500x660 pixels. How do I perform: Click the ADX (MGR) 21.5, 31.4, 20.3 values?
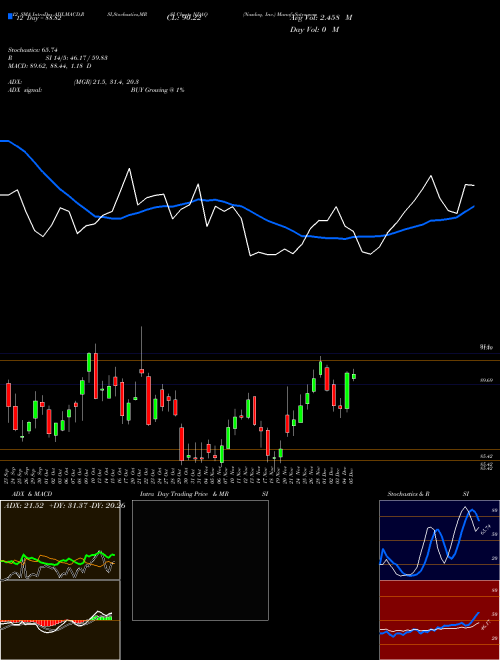point(106,82)
